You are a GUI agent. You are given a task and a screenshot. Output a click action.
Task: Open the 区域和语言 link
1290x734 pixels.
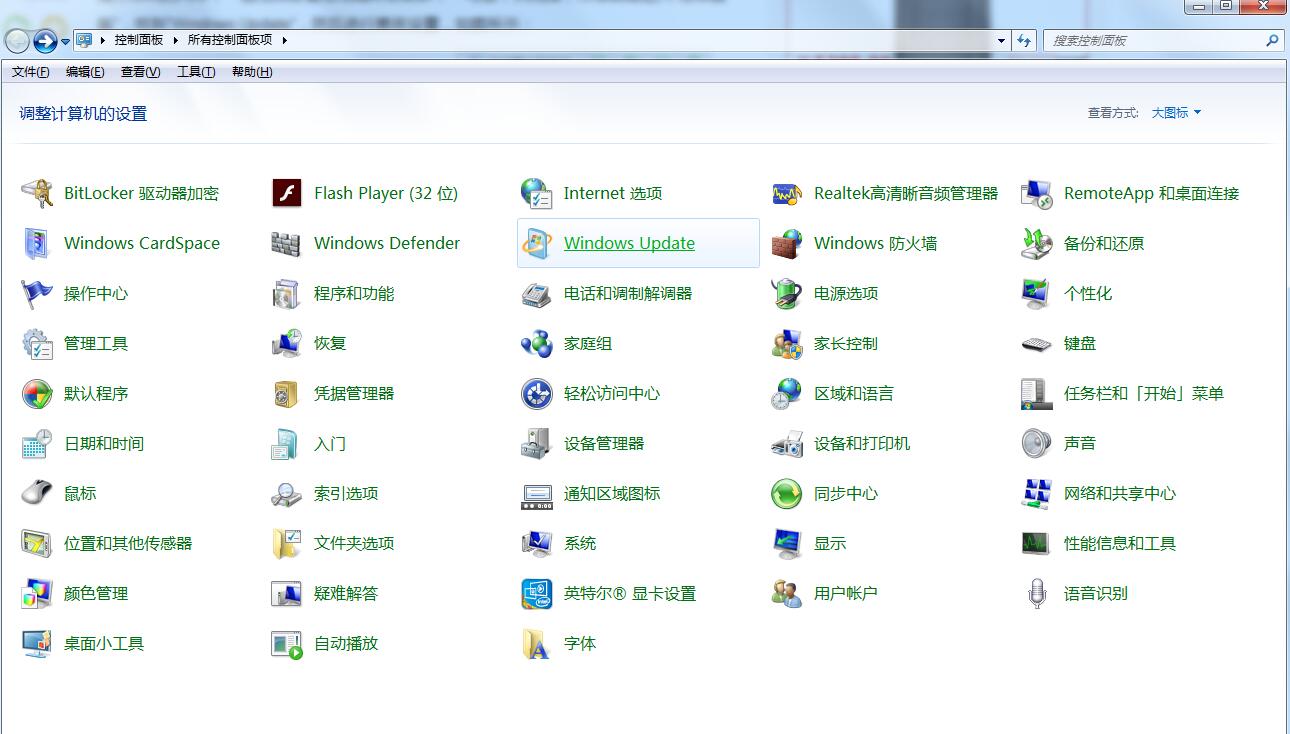click(854, 393)
